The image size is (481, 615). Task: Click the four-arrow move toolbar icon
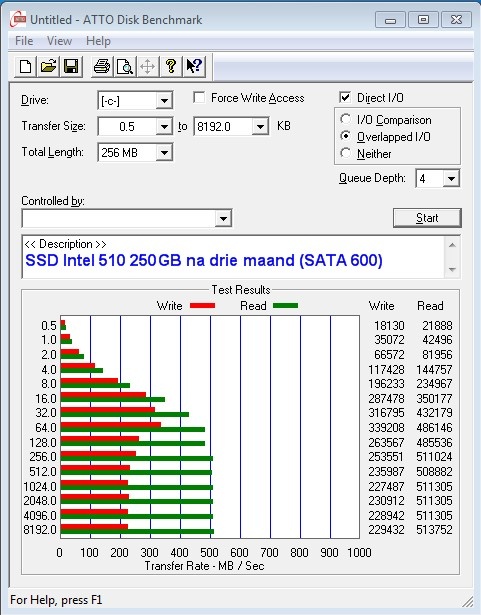[148, 66]
